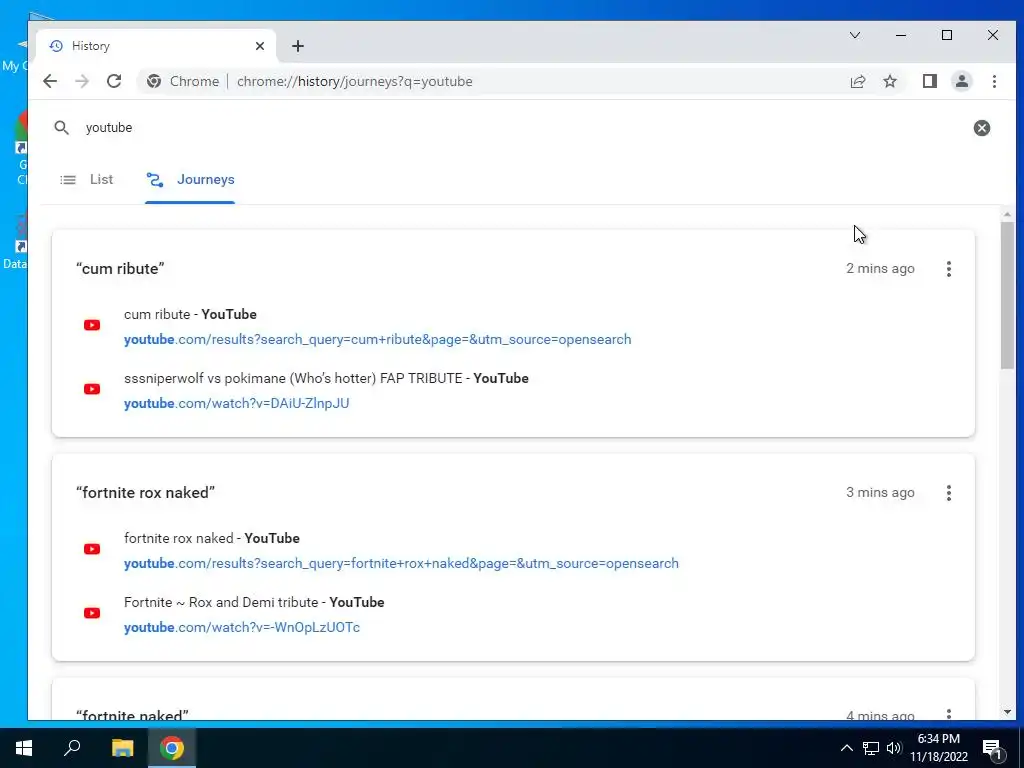Open the tab search chevron in title bar

tap(855, 35)
